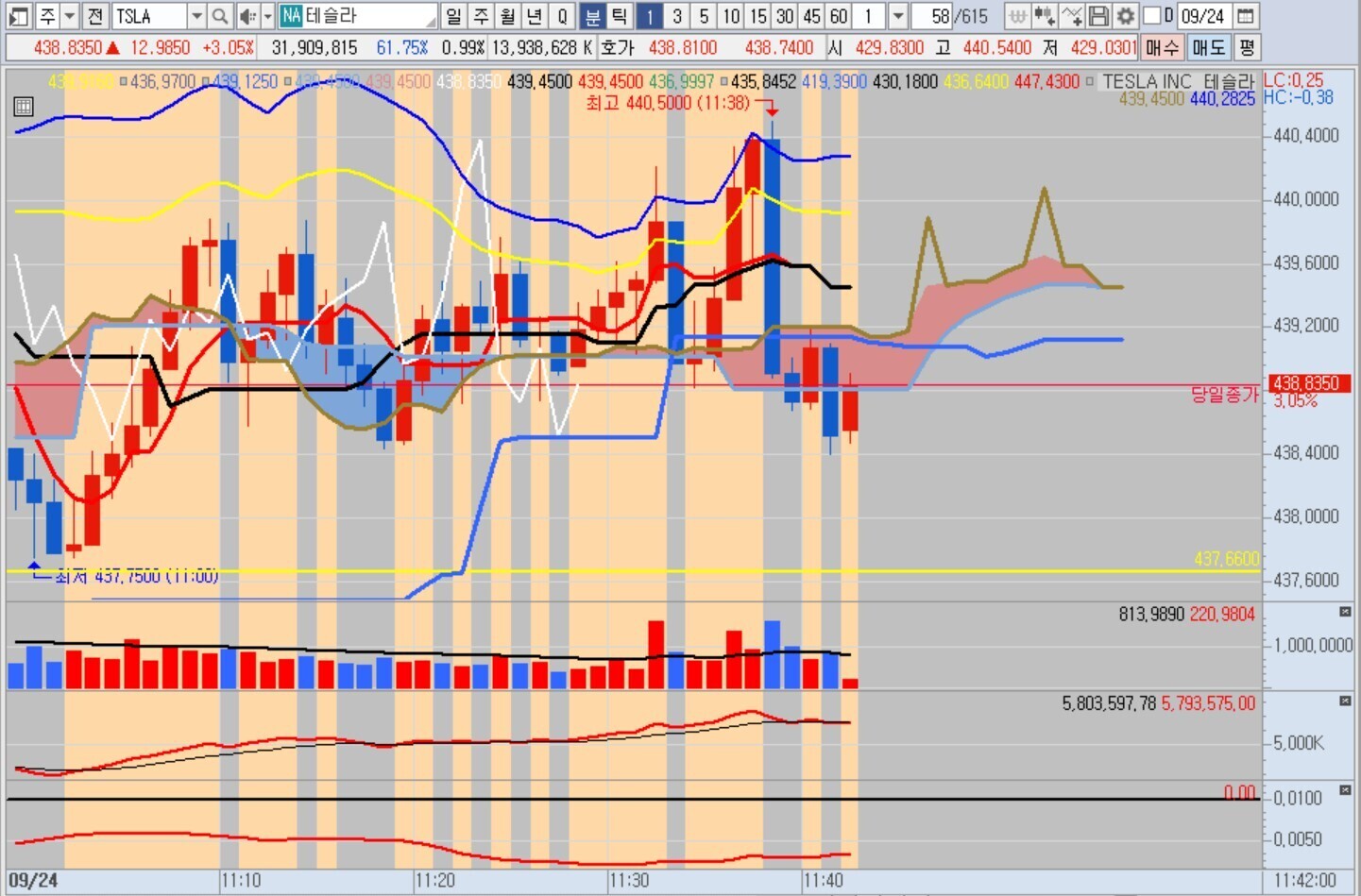Close the volume indicator panel
This screenshot has height=896, width=1361.
click(1345, 612)
